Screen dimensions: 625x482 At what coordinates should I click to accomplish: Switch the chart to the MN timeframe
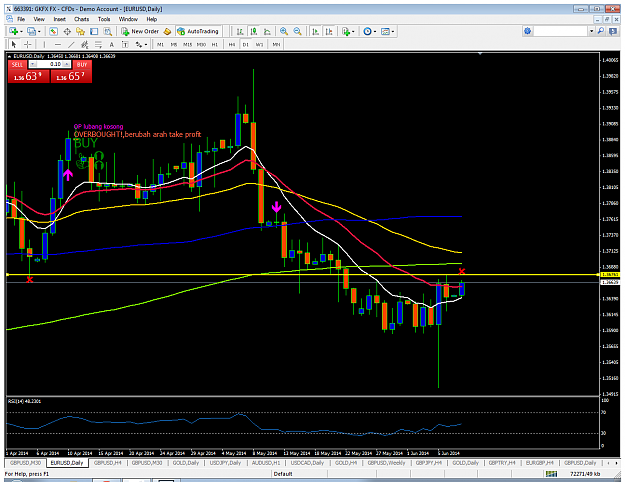(x=276, y=44)
